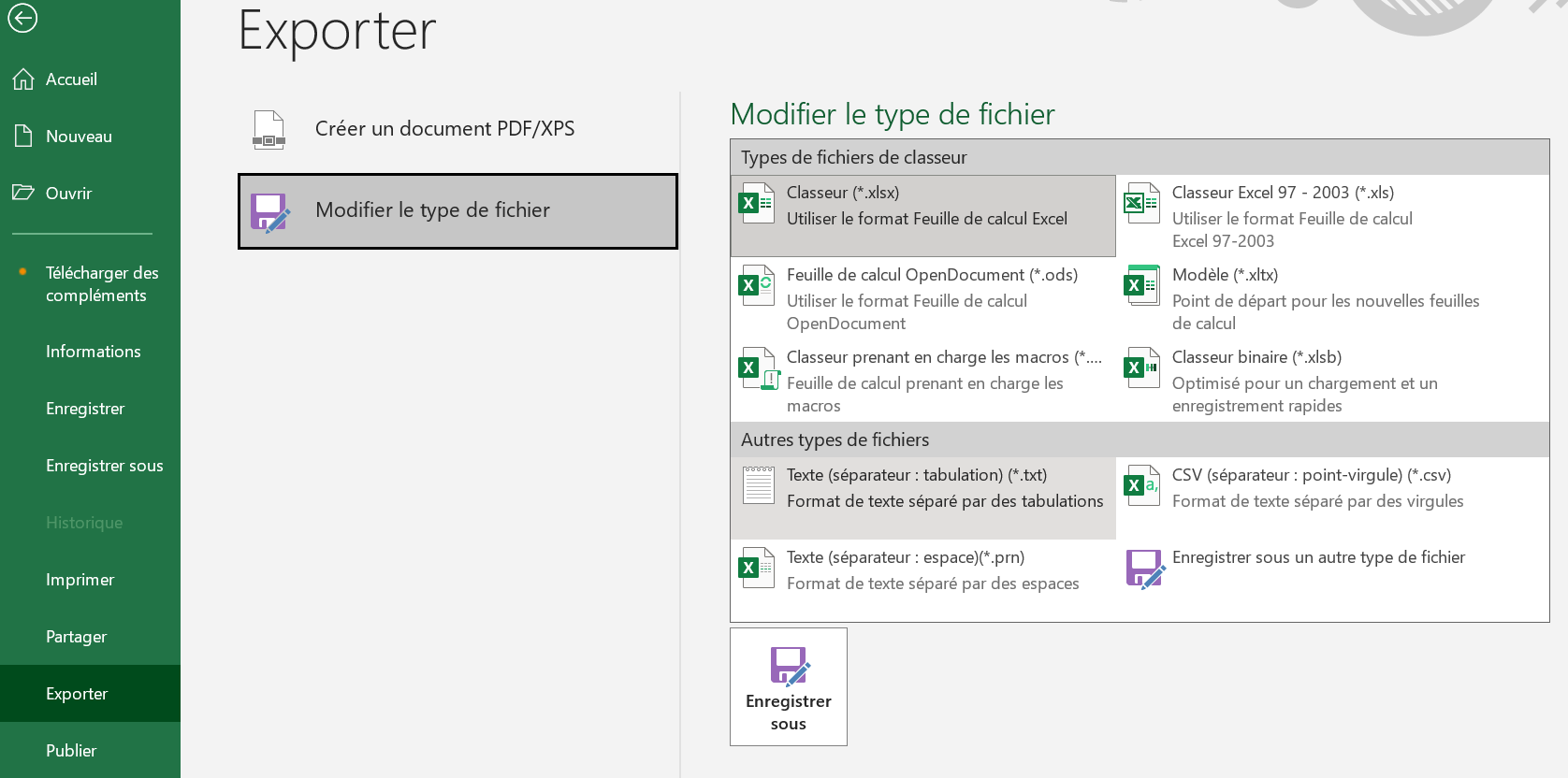
Task: Choose the Modèle (*.xltx) format
Action: [1332, 298]
